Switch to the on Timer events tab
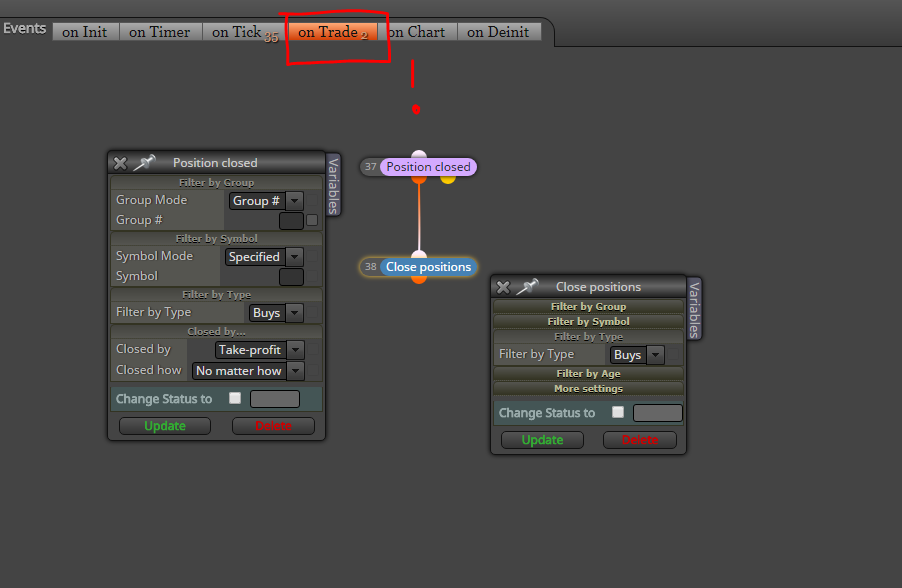 tap(160, 32)
